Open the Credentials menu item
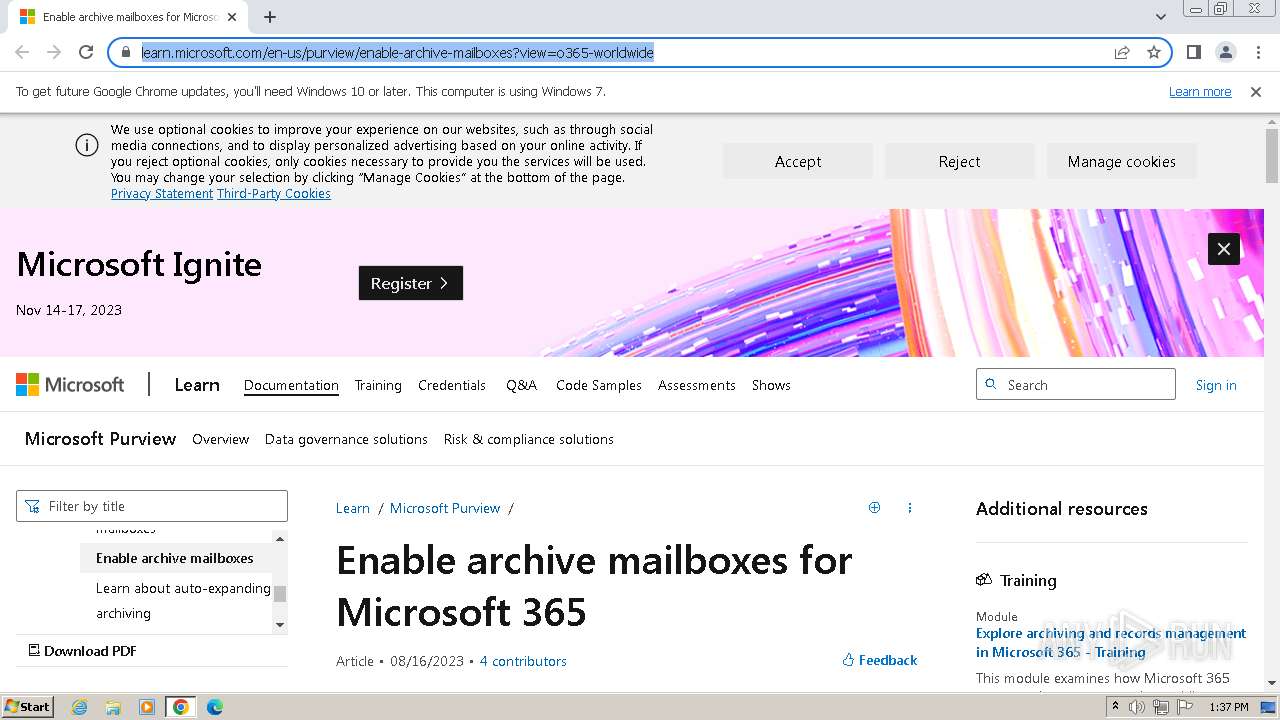 click(x=452, y=385)
